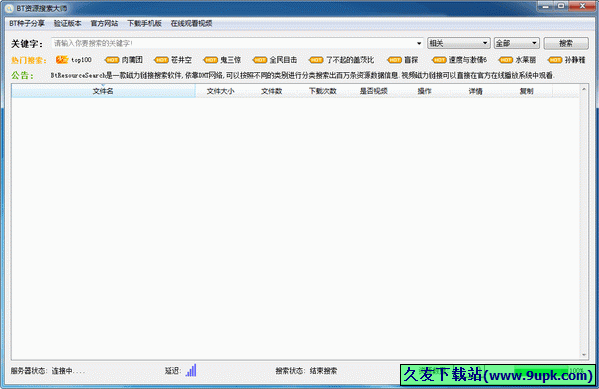Click the HOT badge beside 鬼三惊
This screenshot has width=599, height=389.
pos(210,60)
